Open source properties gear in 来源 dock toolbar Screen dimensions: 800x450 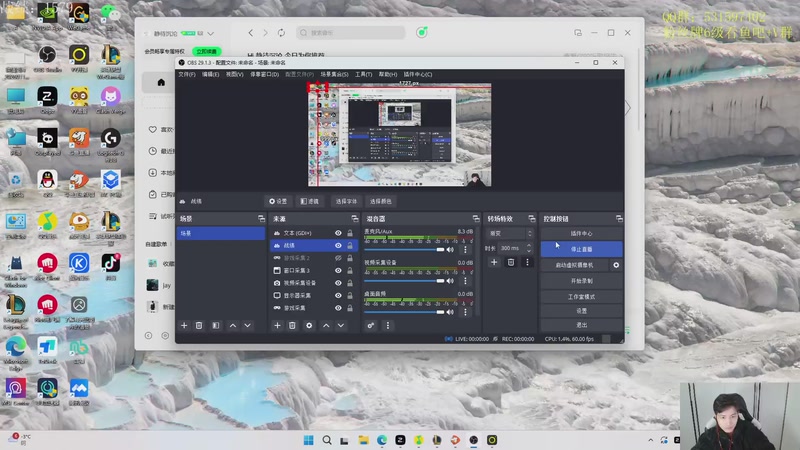click(309, 326)
